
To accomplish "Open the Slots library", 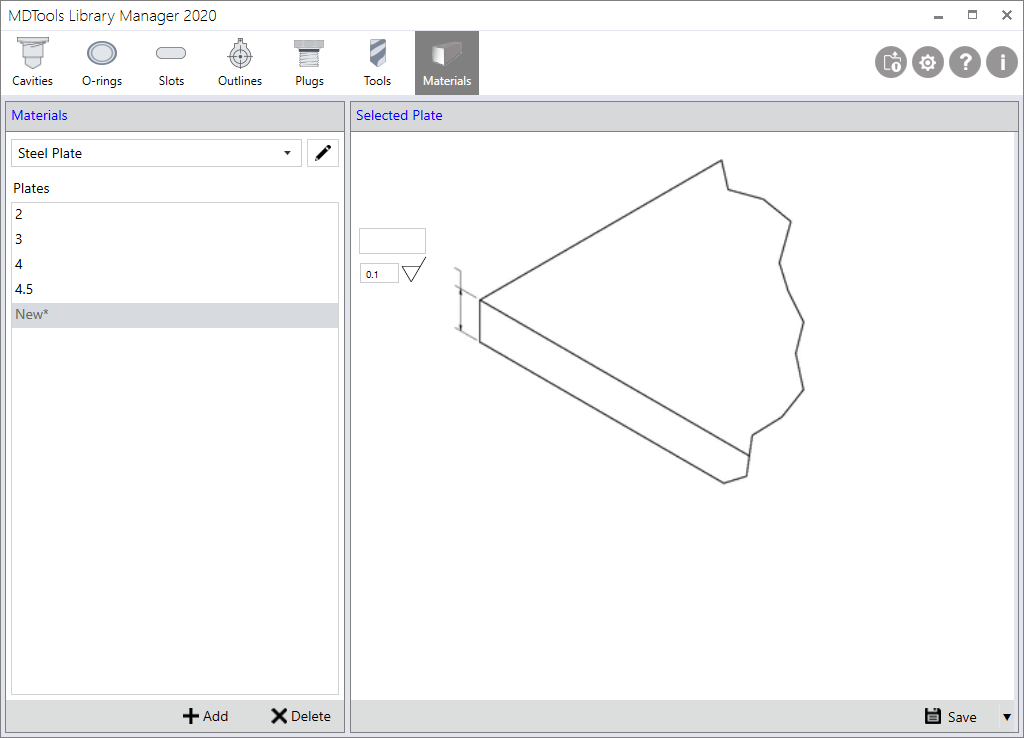I will click(x=171, y=63).
